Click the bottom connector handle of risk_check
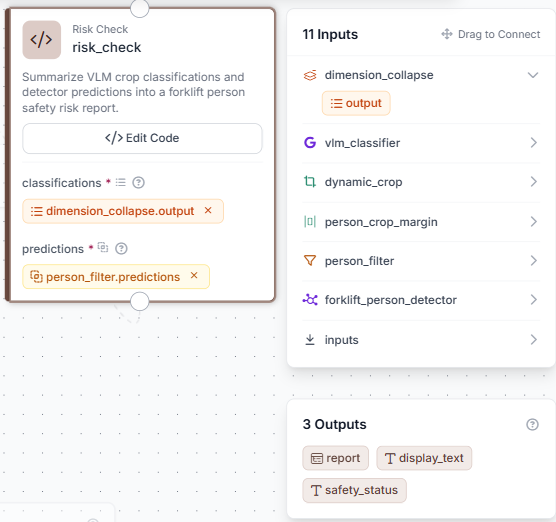 (x=140, y=301)
